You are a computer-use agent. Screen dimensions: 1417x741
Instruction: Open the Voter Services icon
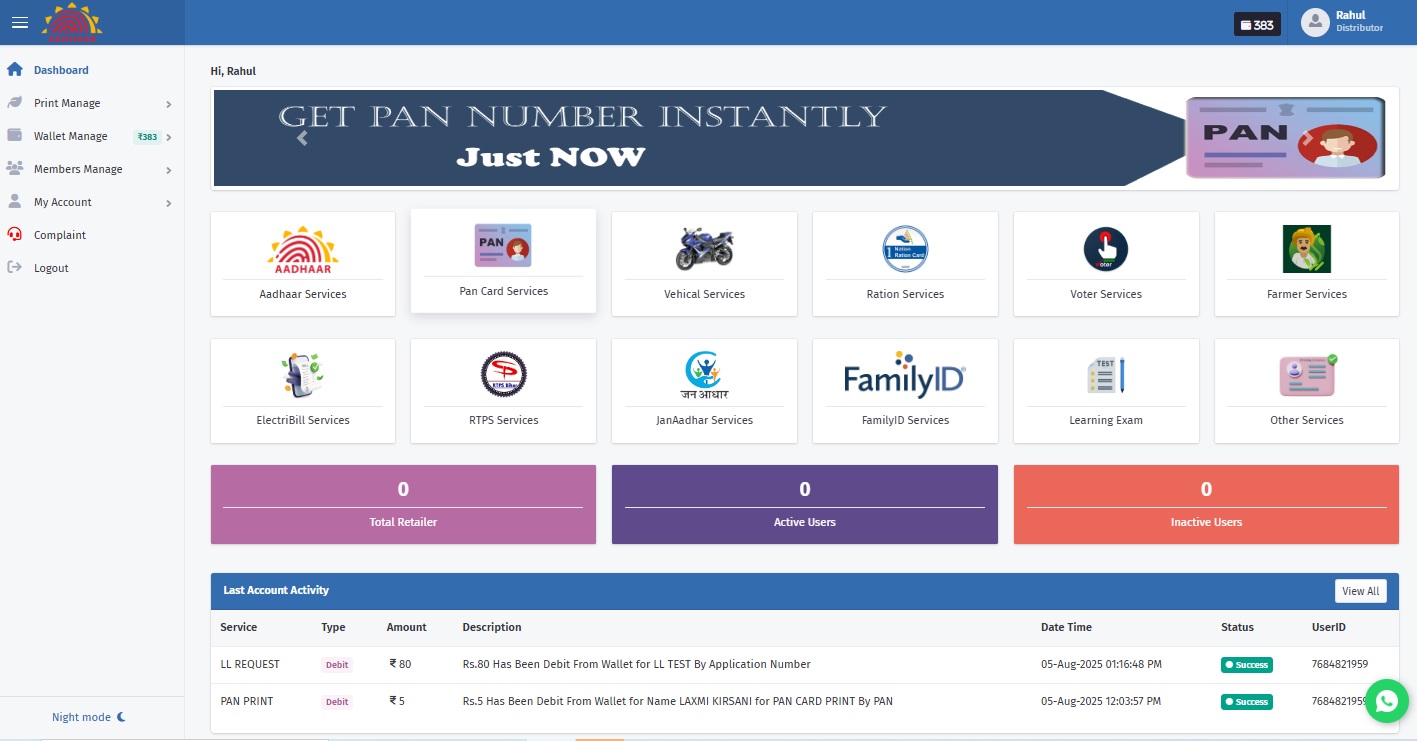(x=1105, y=263)
